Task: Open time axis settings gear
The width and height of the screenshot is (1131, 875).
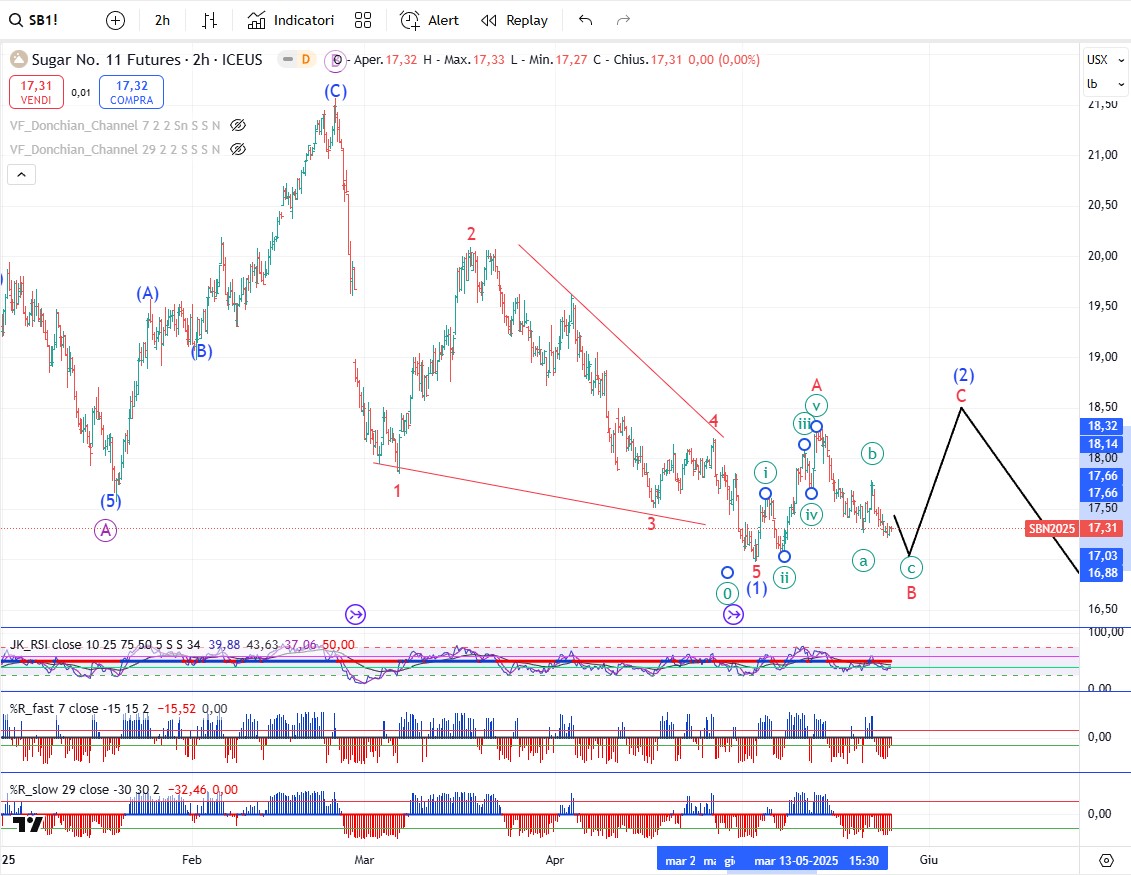Action: (1106, 860)
